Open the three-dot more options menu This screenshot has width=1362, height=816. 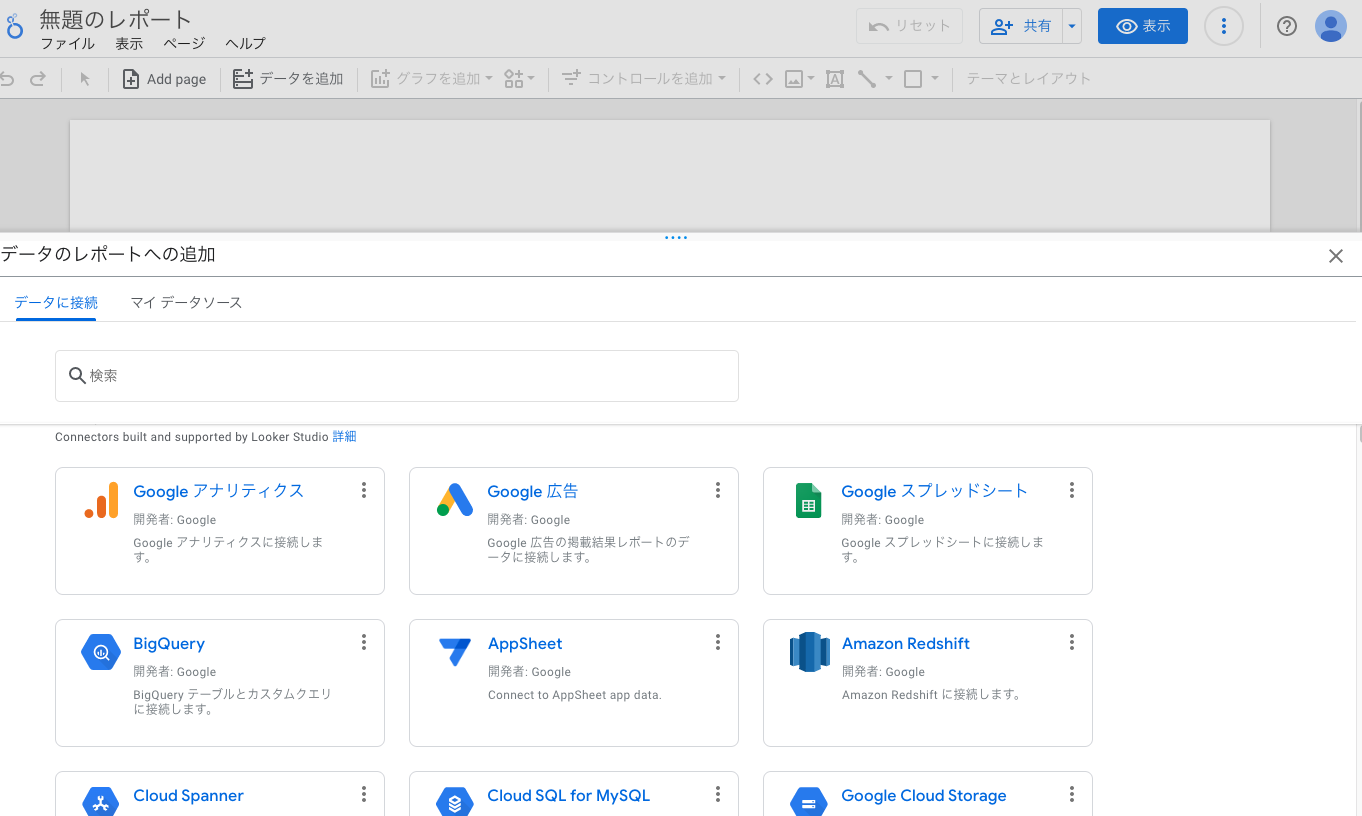pyautogui.click(x=1224, y=26)
